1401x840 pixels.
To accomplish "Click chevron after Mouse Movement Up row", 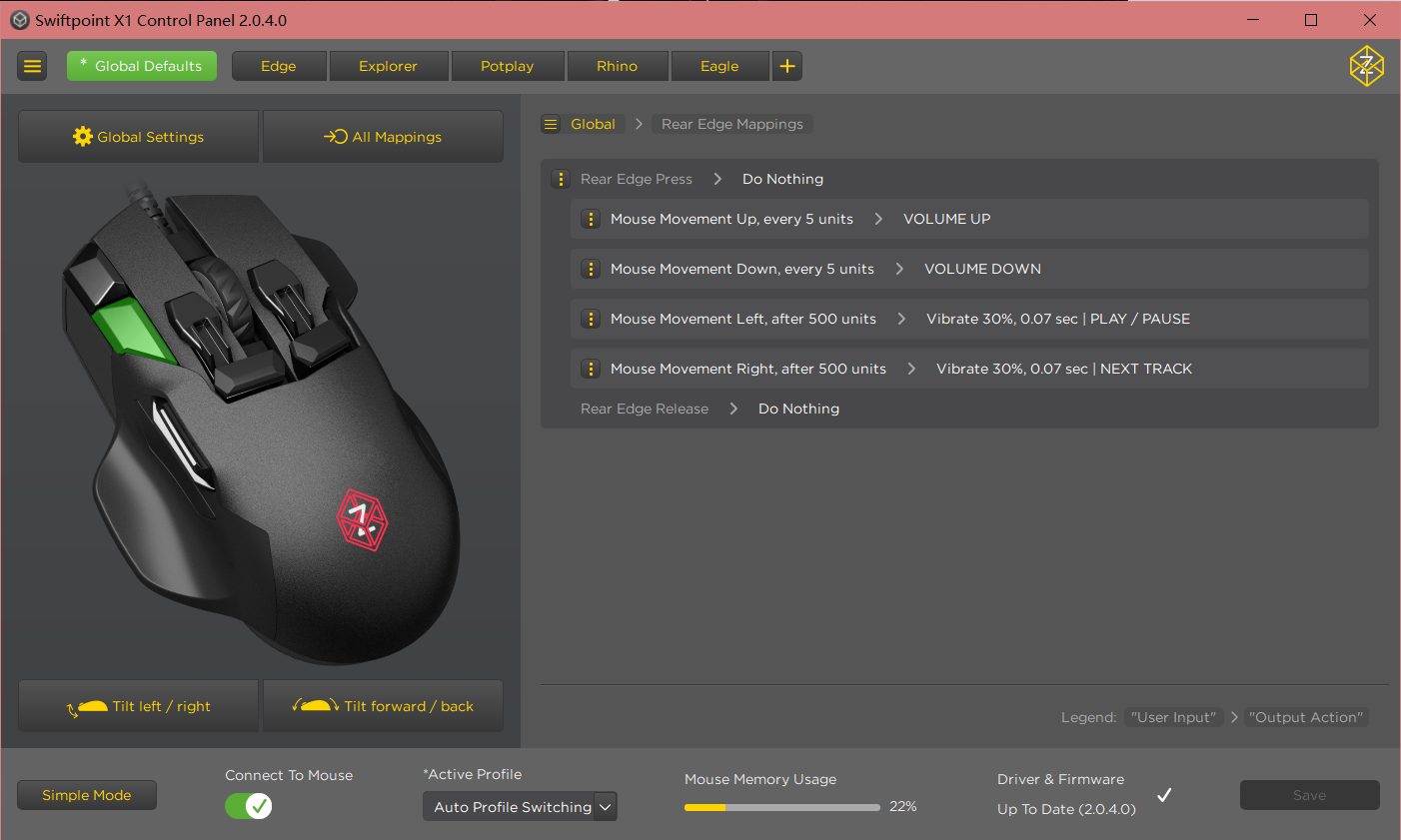I will 878,219.
